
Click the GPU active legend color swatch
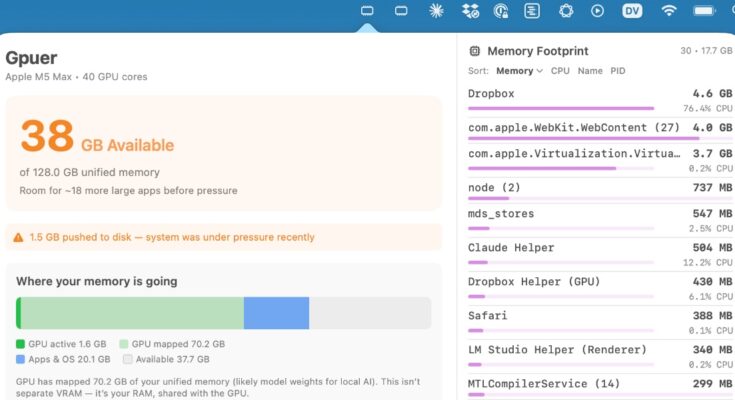point(20,343)
